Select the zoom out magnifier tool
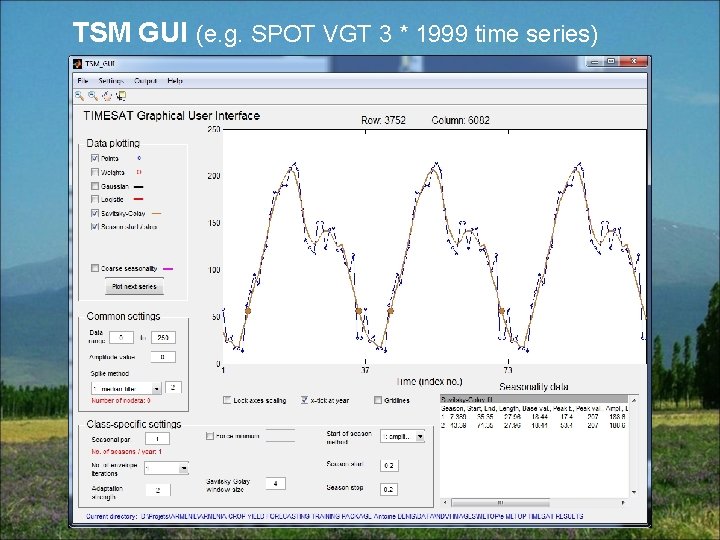Screen dimensions: 720x540 point(93,96)
